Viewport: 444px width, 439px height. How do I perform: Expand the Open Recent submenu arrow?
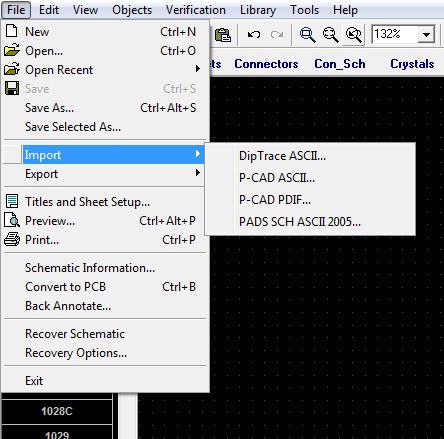click(x=198, y=69)
